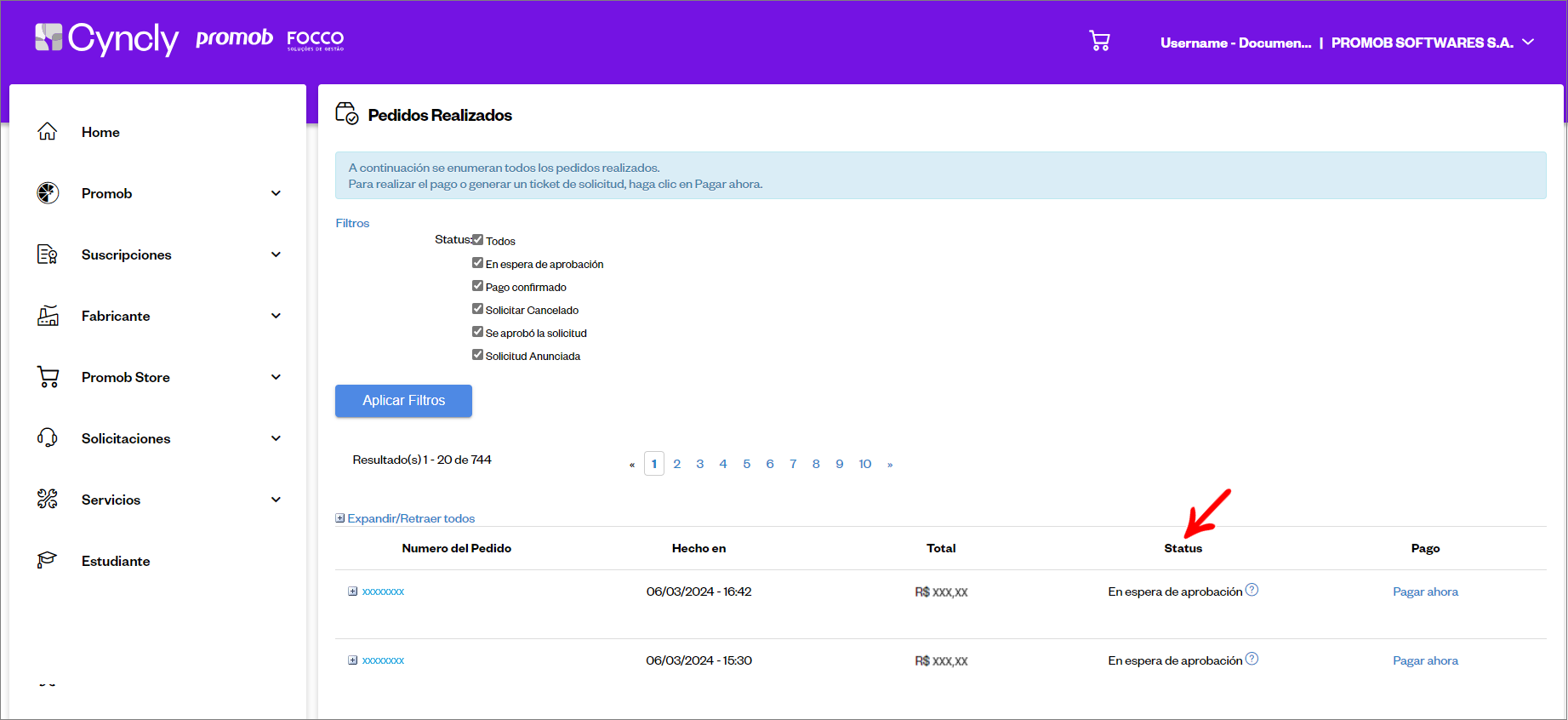1568x720 pixels.
Task: Click the Solicitaciones headset icon
Action: (x=48, y=438)
